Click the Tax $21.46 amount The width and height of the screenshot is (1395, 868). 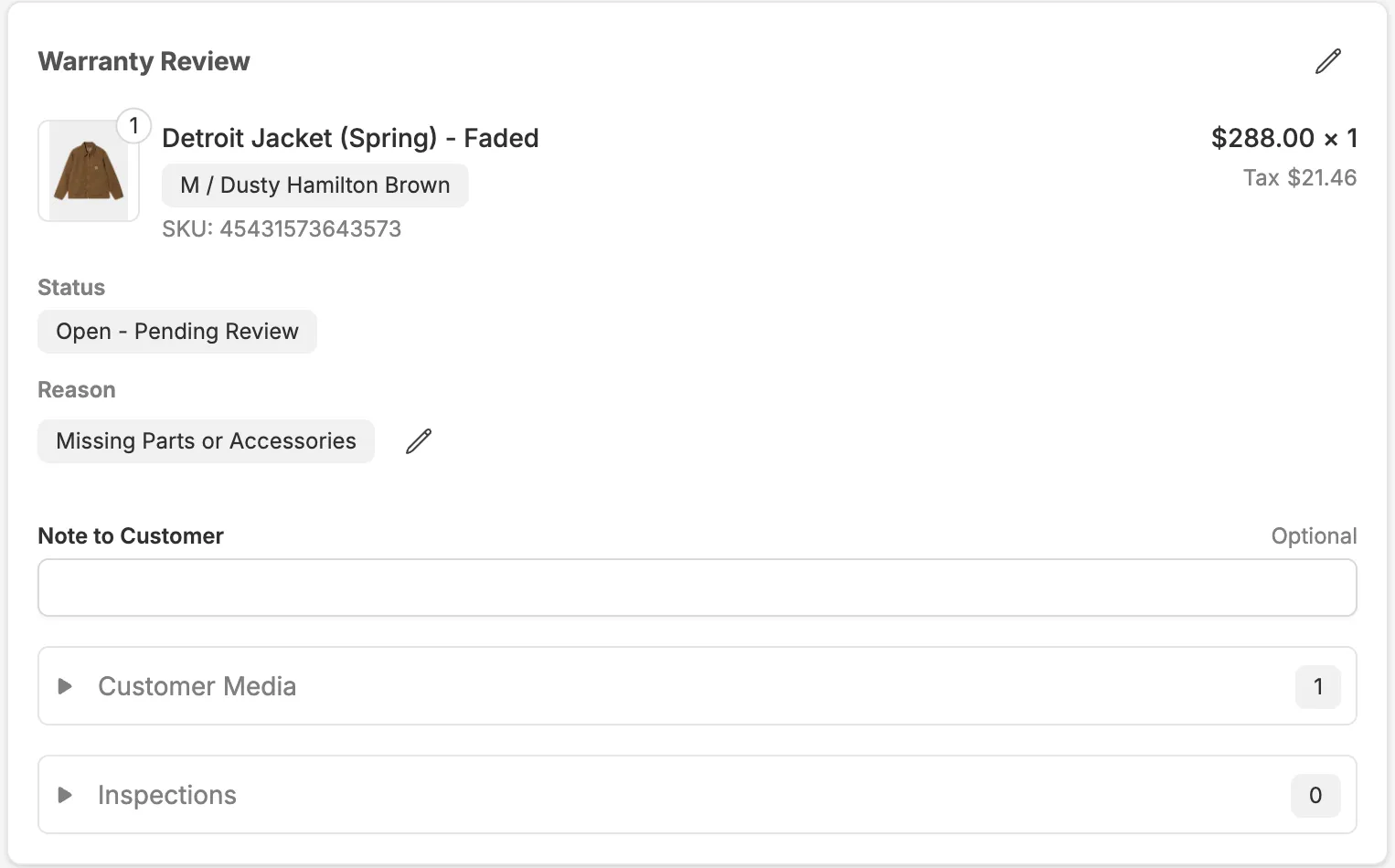(x=1299, y=177)
